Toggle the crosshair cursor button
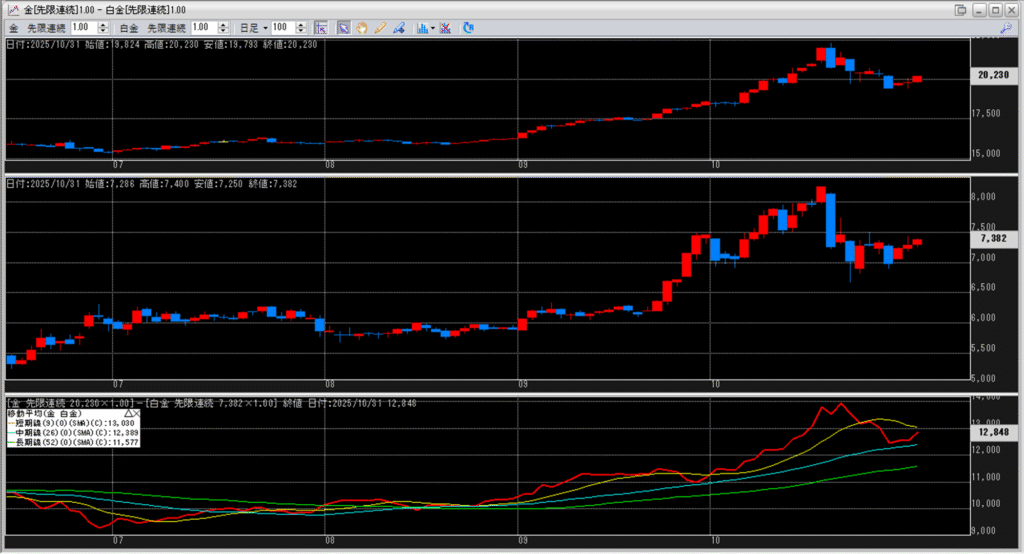Viewport: 1024px width, 554px height. [x=321, y=27]
